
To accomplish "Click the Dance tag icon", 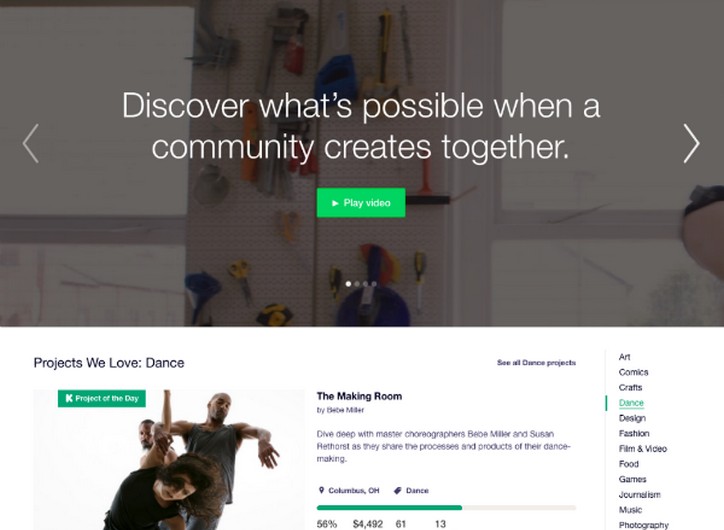I will click(x=398, y=490).
